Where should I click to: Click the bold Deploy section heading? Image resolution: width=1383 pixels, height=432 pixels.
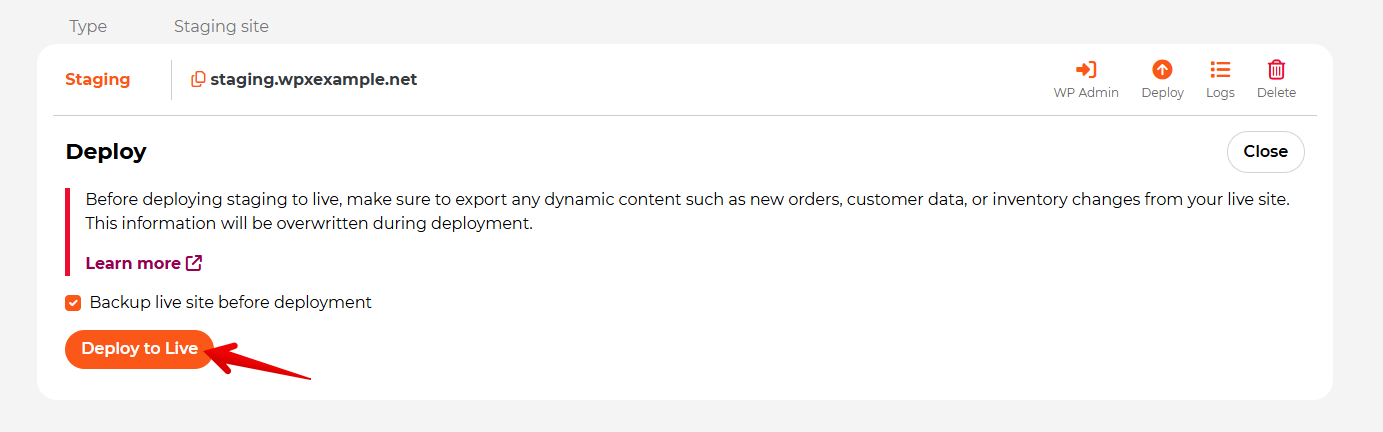tap(106, 152)
